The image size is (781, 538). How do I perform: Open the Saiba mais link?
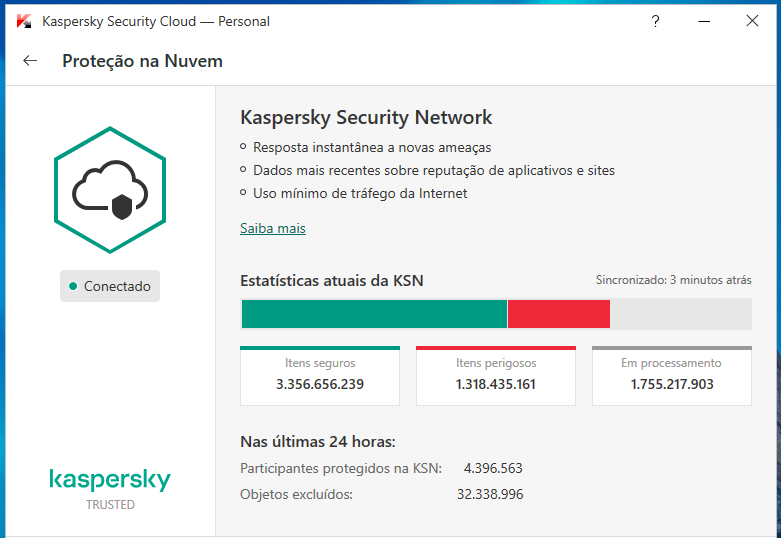coord(272,228)
